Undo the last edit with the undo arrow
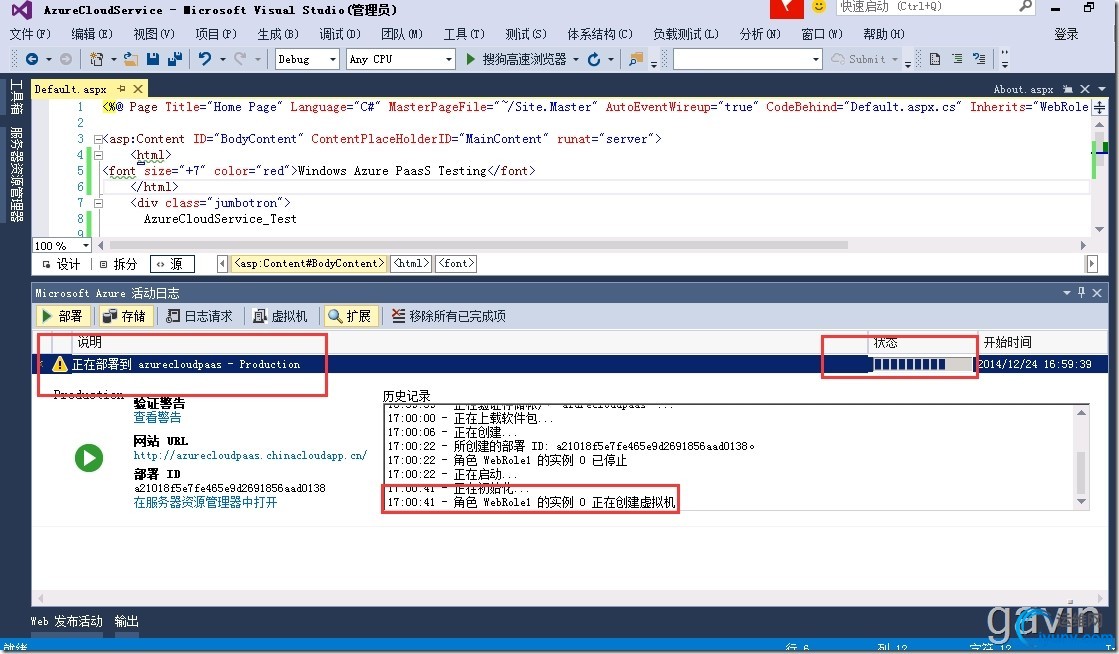The image size is (1119, 654). point(205,59)
